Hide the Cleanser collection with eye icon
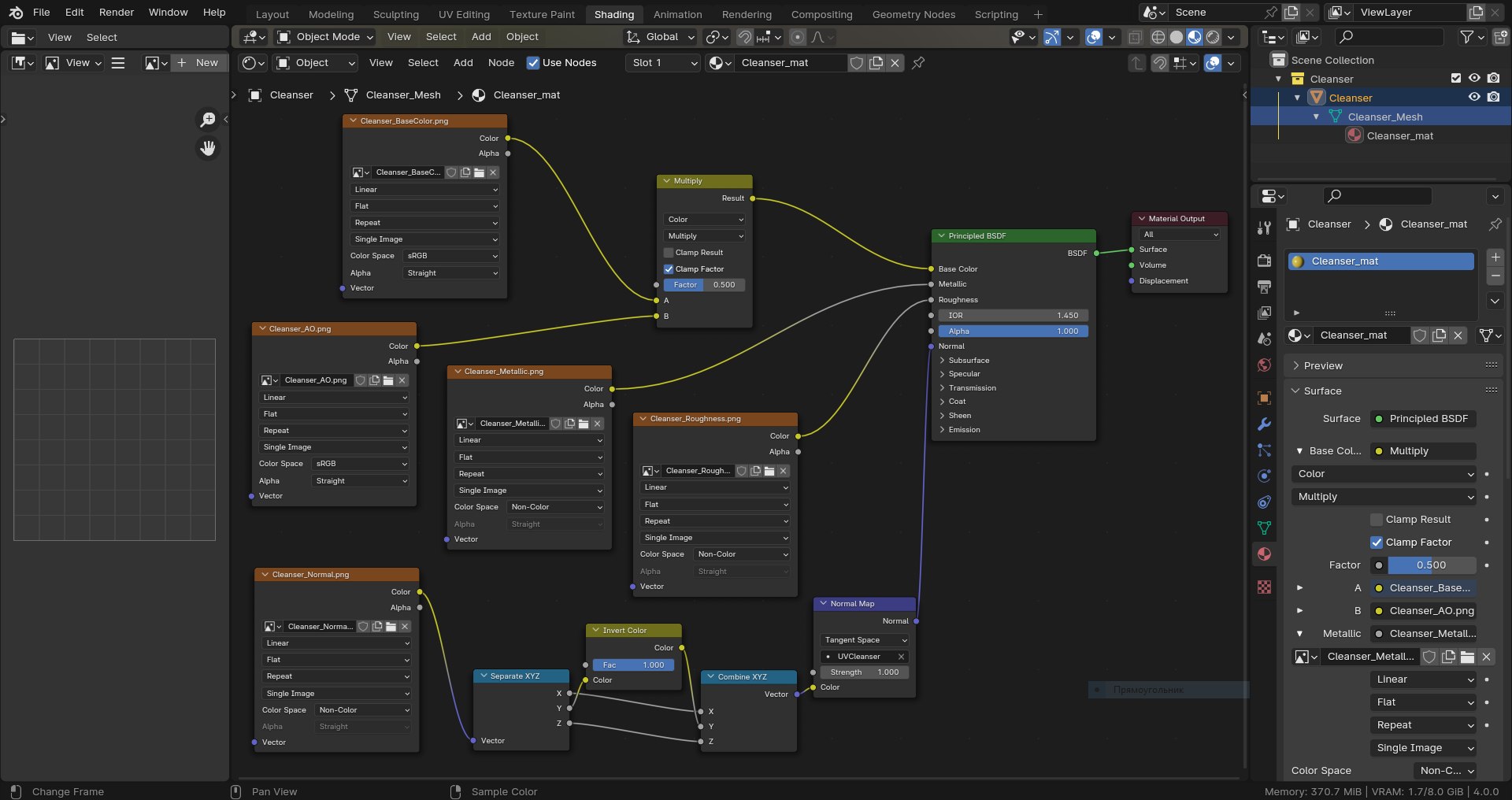This screenshot has height=800, width=1512. (1474, 78)
